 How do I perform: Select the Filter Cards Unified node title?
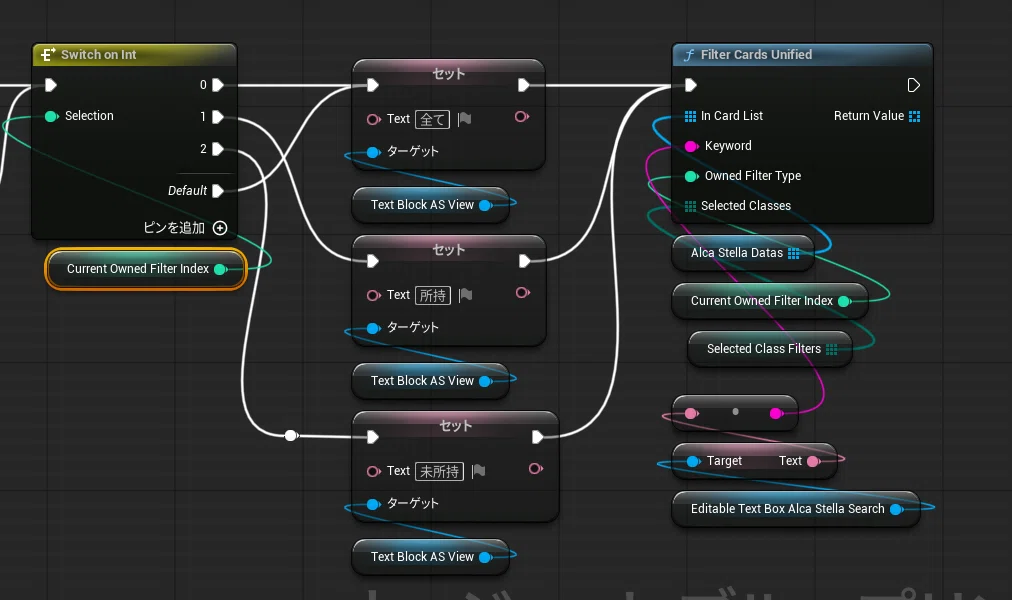[756, 55]
